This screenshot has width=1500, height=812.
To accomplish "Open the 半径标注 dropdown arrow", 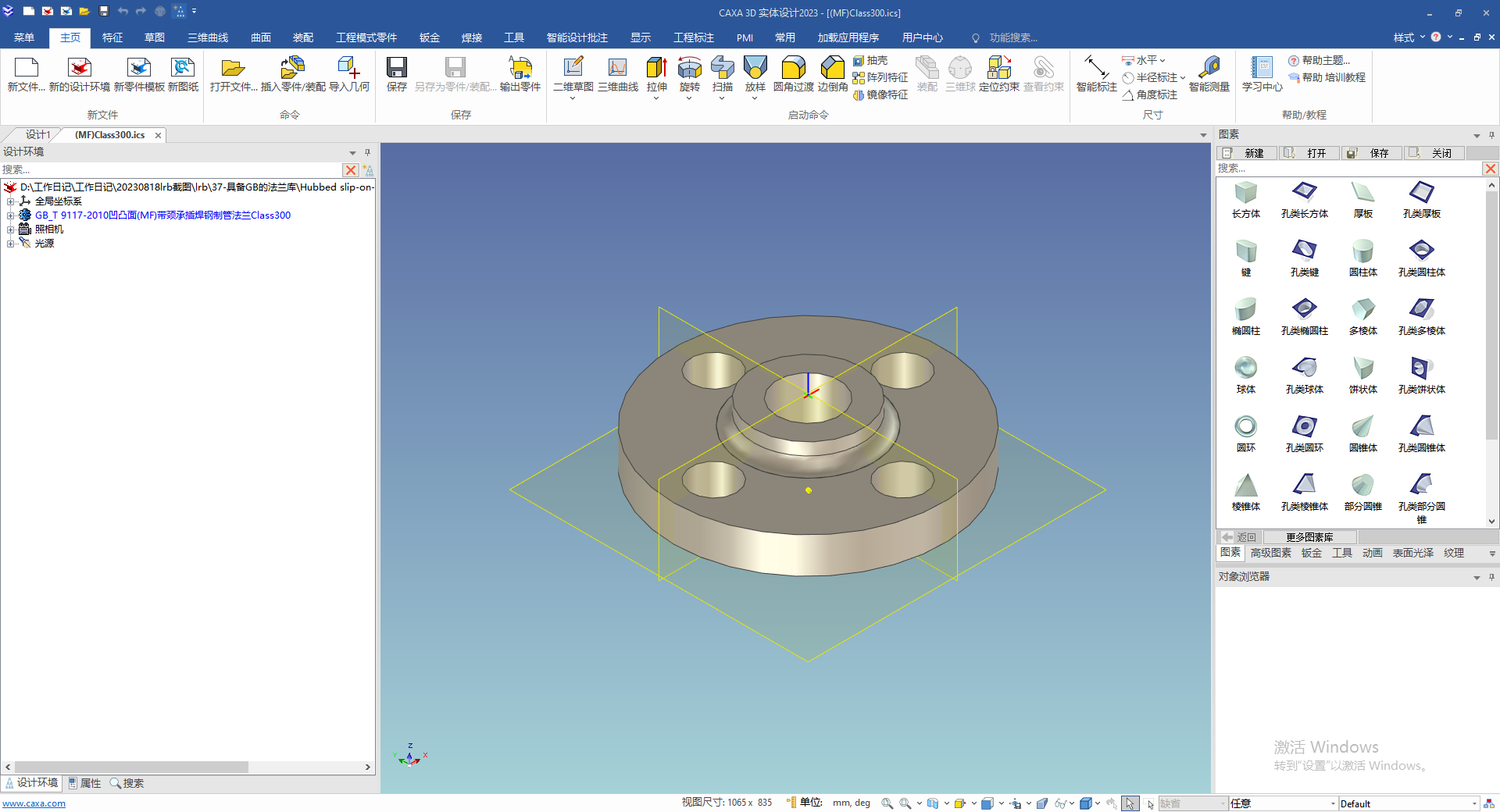I will click(1183, 78).
